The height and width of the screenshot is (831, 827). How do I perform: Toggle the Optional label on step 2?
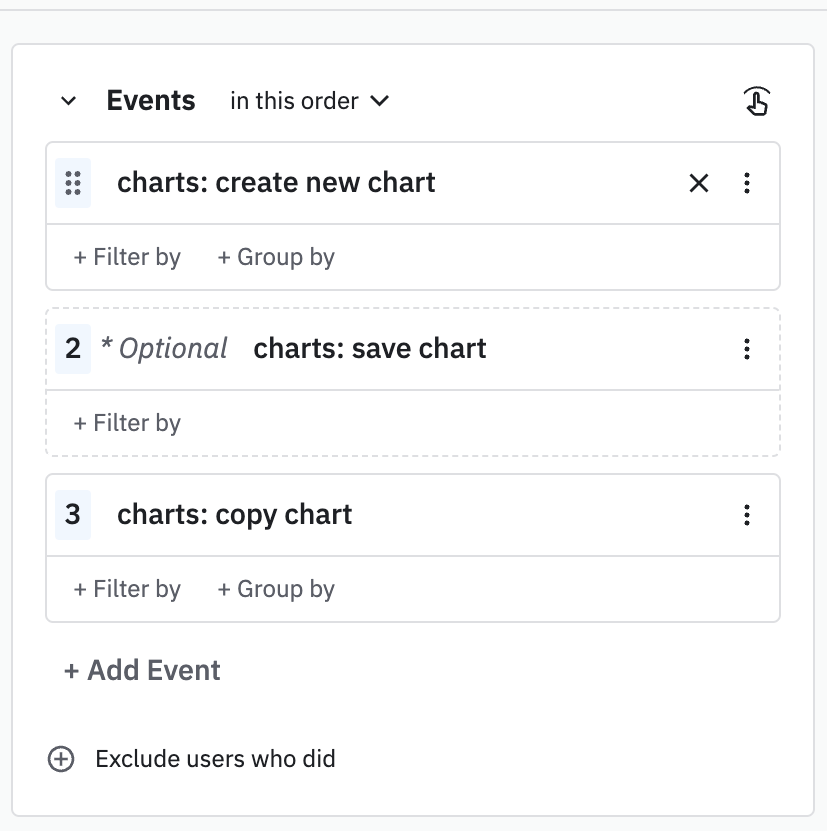point(165,349)
